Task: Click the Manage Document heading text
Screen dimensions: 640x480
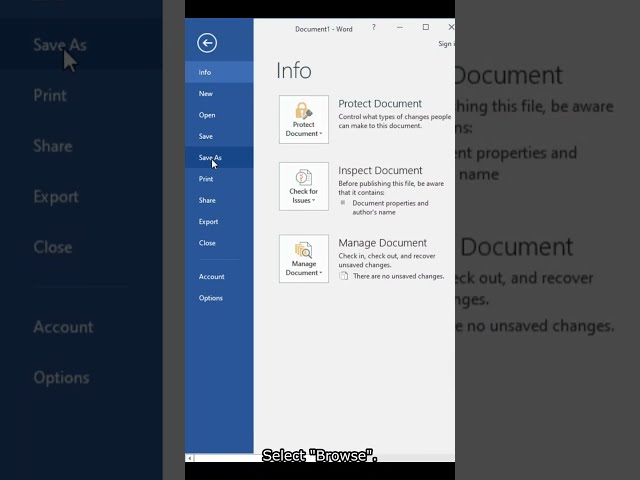Action: pos(382,243)
